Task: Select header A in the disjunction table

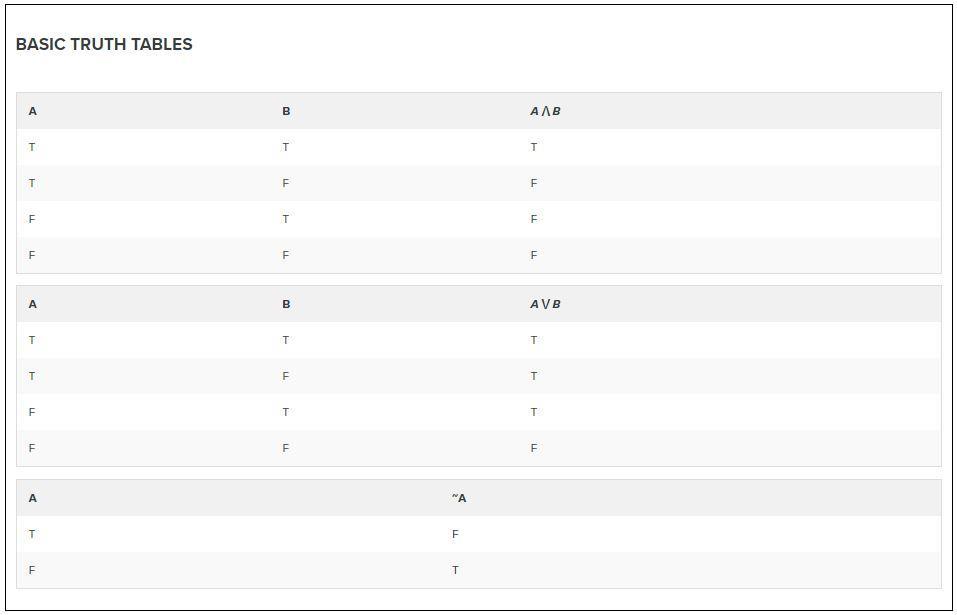Action: coord(32,304)
